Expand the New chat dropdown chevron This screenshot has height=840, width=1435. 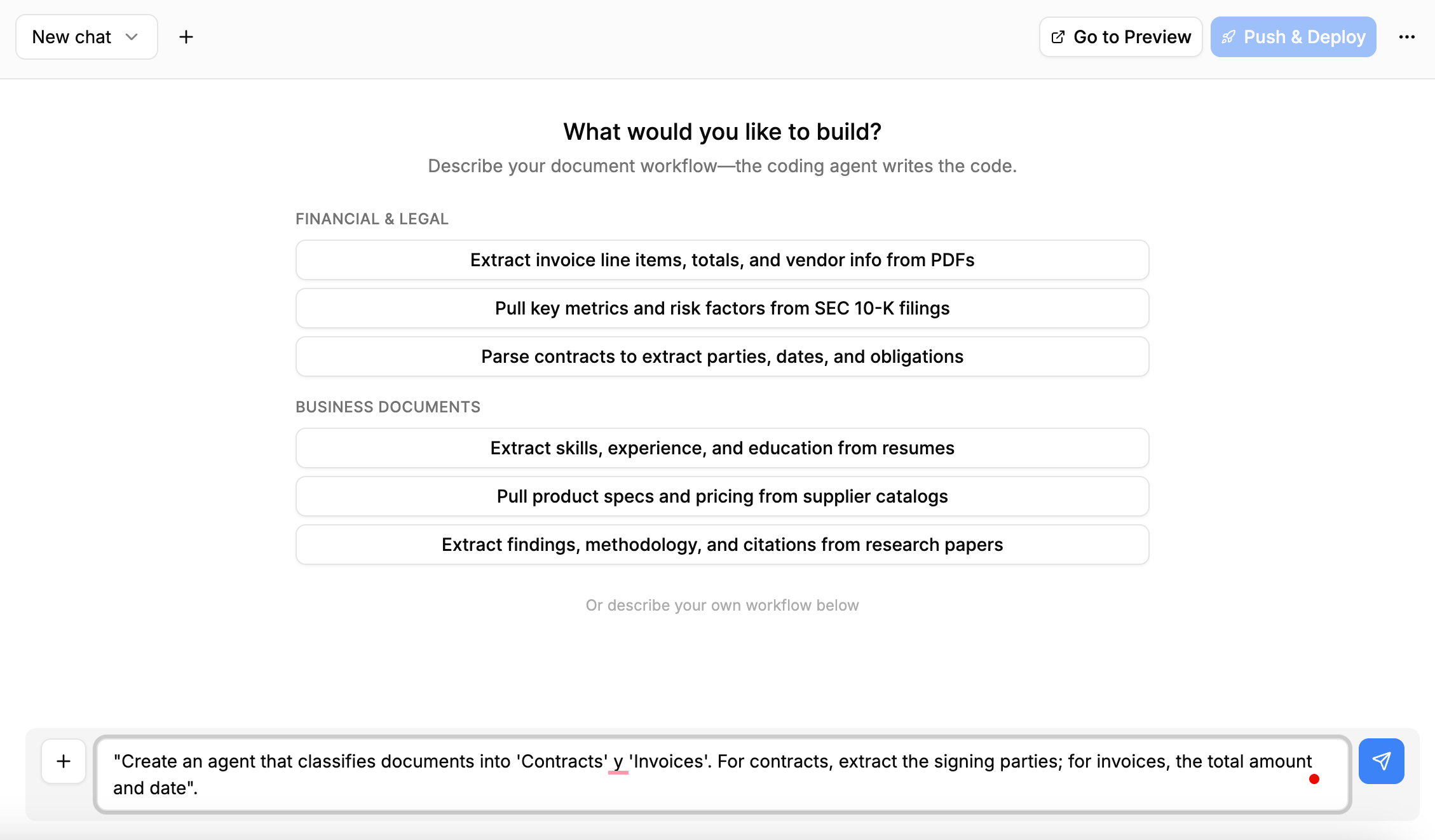(x=132, y=37)
